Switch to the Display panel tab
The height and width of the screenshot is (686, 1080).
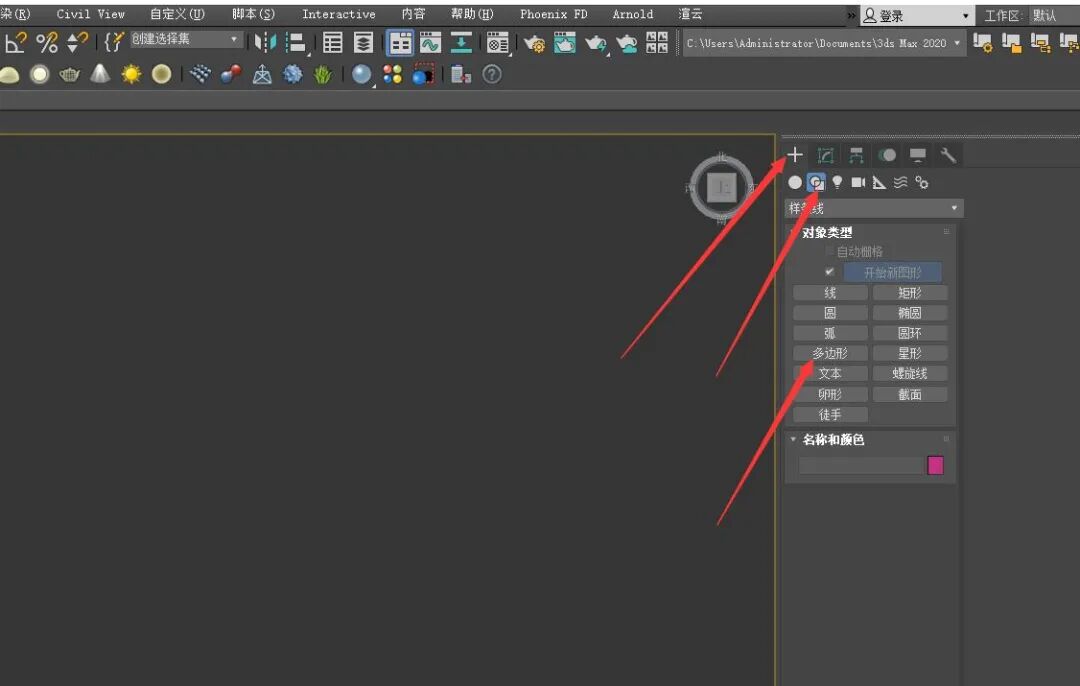tap(917, 156)
